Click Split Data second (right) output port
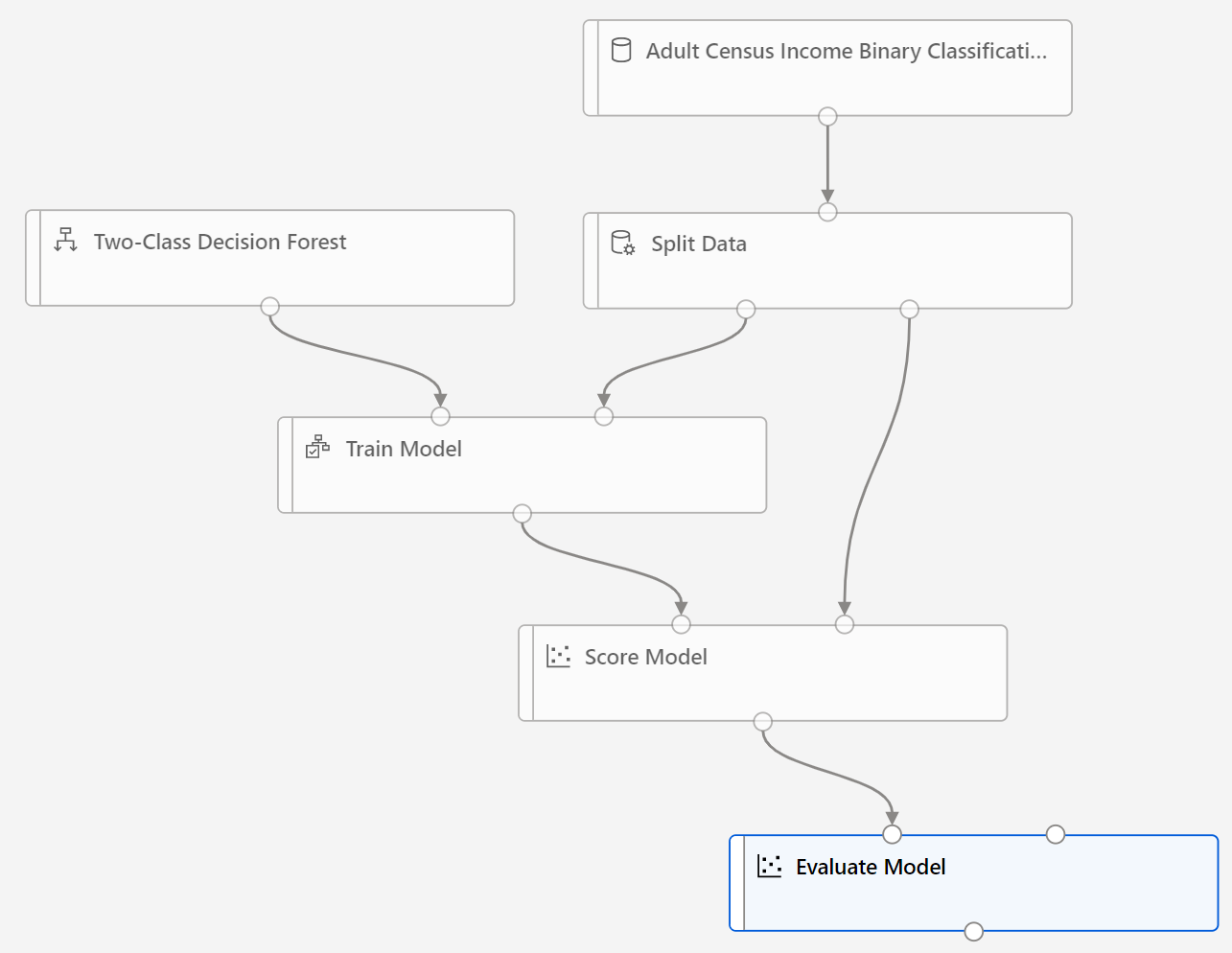Image resolution: width=1232 pixels, height=953 pixels. pyautogui.click(x=909, y=309)
